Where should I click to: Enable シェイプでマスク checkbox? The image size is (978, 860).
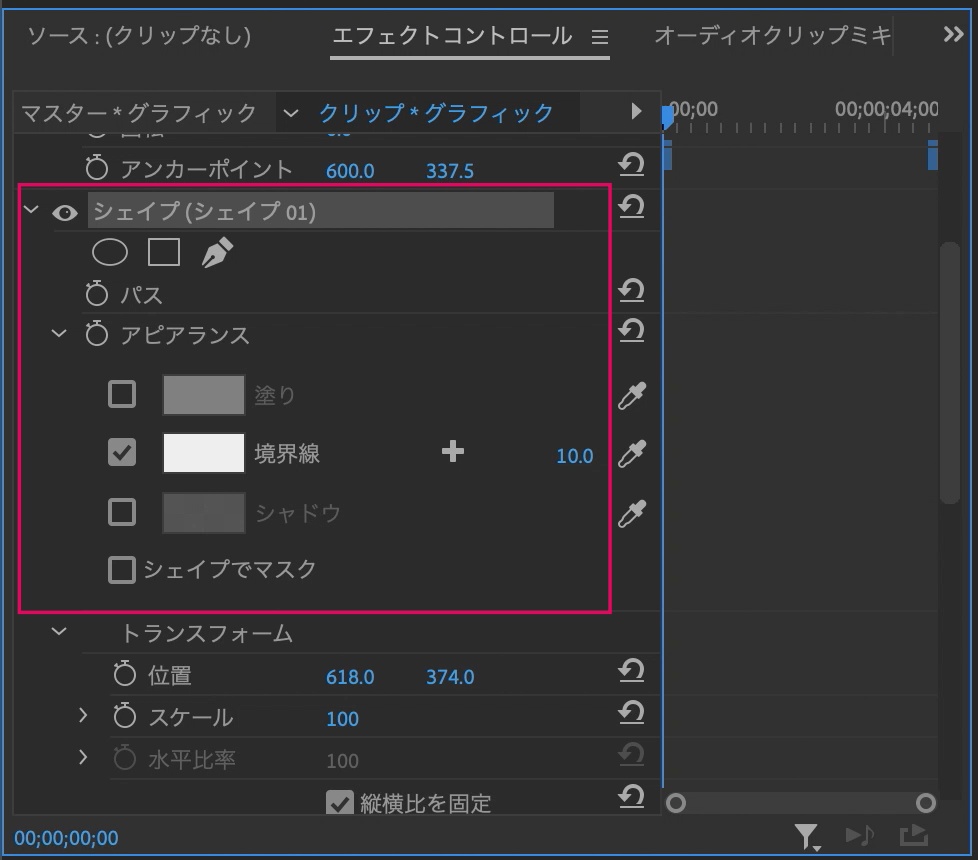tap(122, 570)
